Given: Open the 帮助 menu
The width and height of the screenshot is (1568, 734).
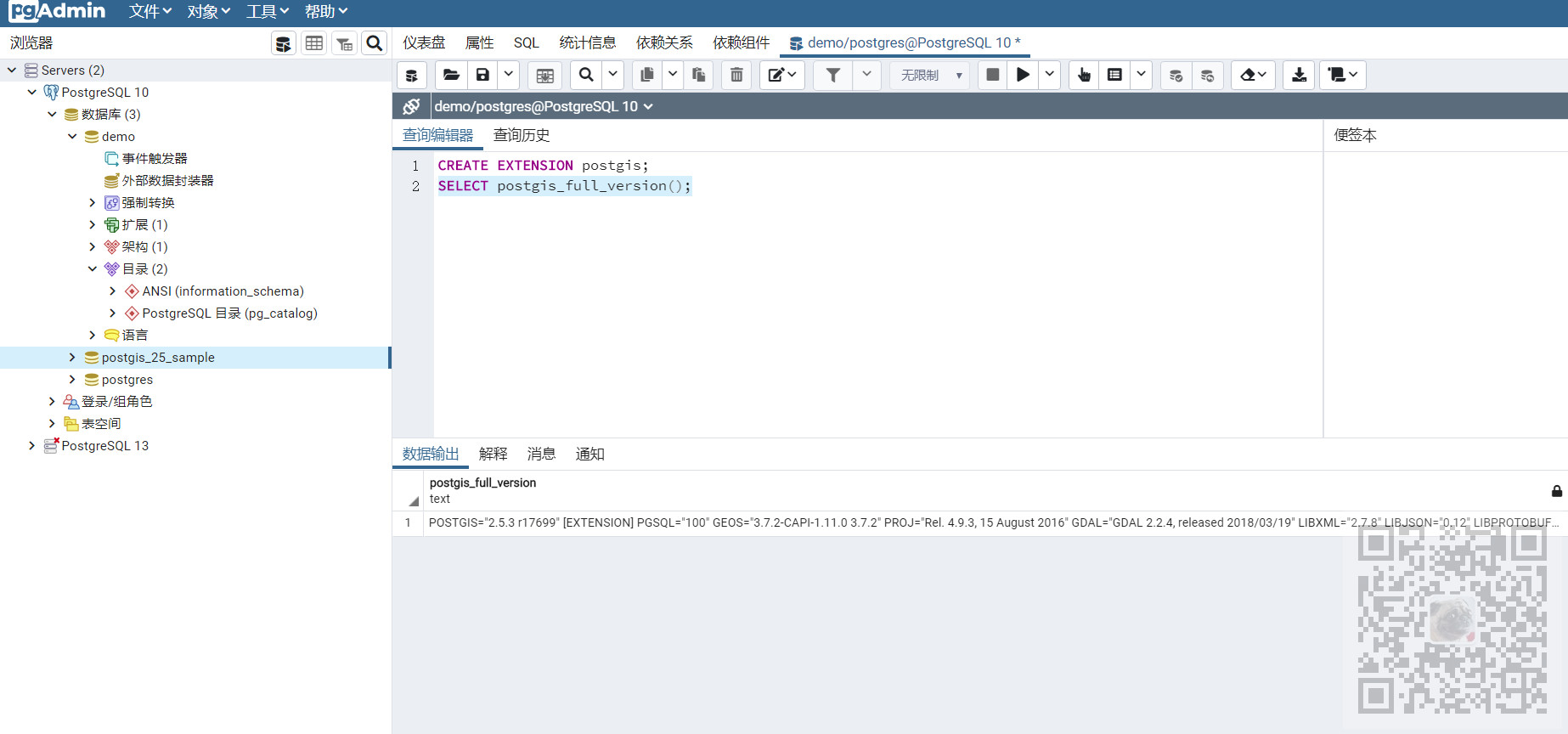Looking at the screenshot, I should 326,12.
